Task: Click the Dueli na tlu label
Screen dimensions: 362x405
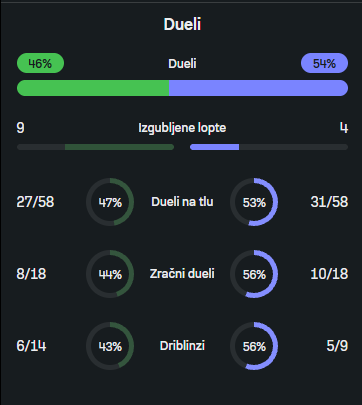Action: click(182, 202)
